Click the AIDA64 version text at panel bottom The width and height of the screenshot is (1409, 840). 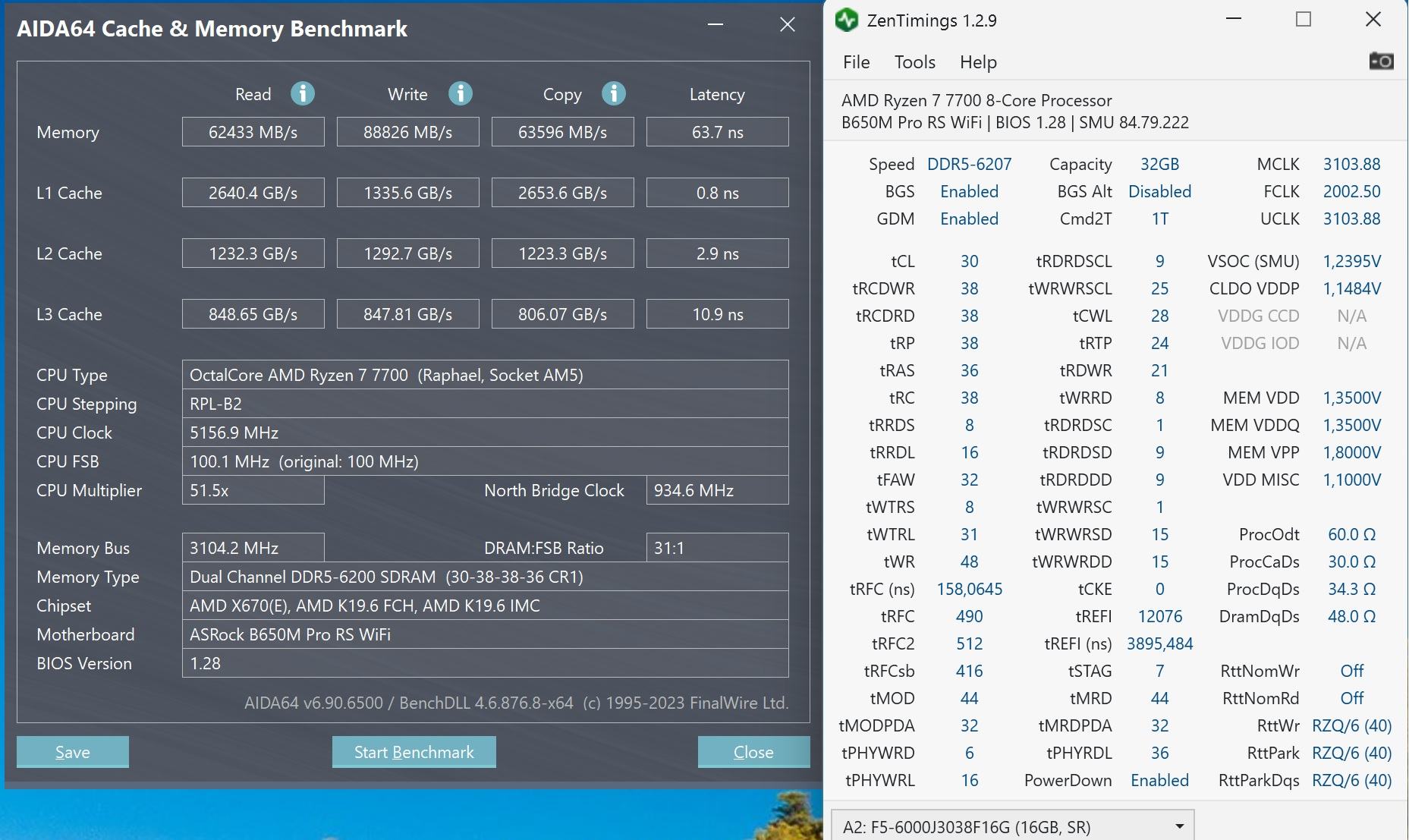pos(517,703)
